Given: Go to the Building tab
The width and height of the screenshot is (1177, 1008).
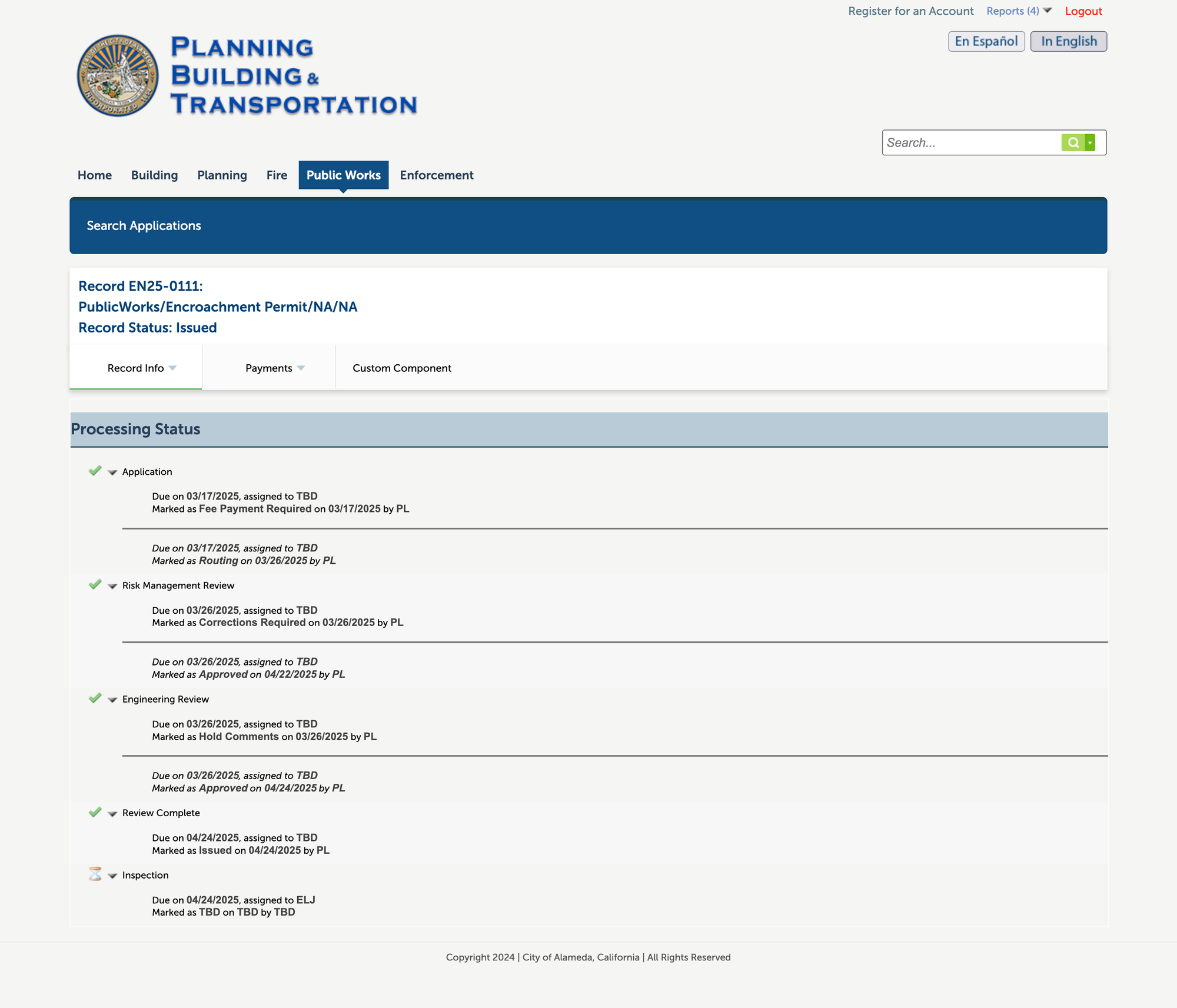Looking at the screenshot, I should pyautogui.click(x=154, y=175).
